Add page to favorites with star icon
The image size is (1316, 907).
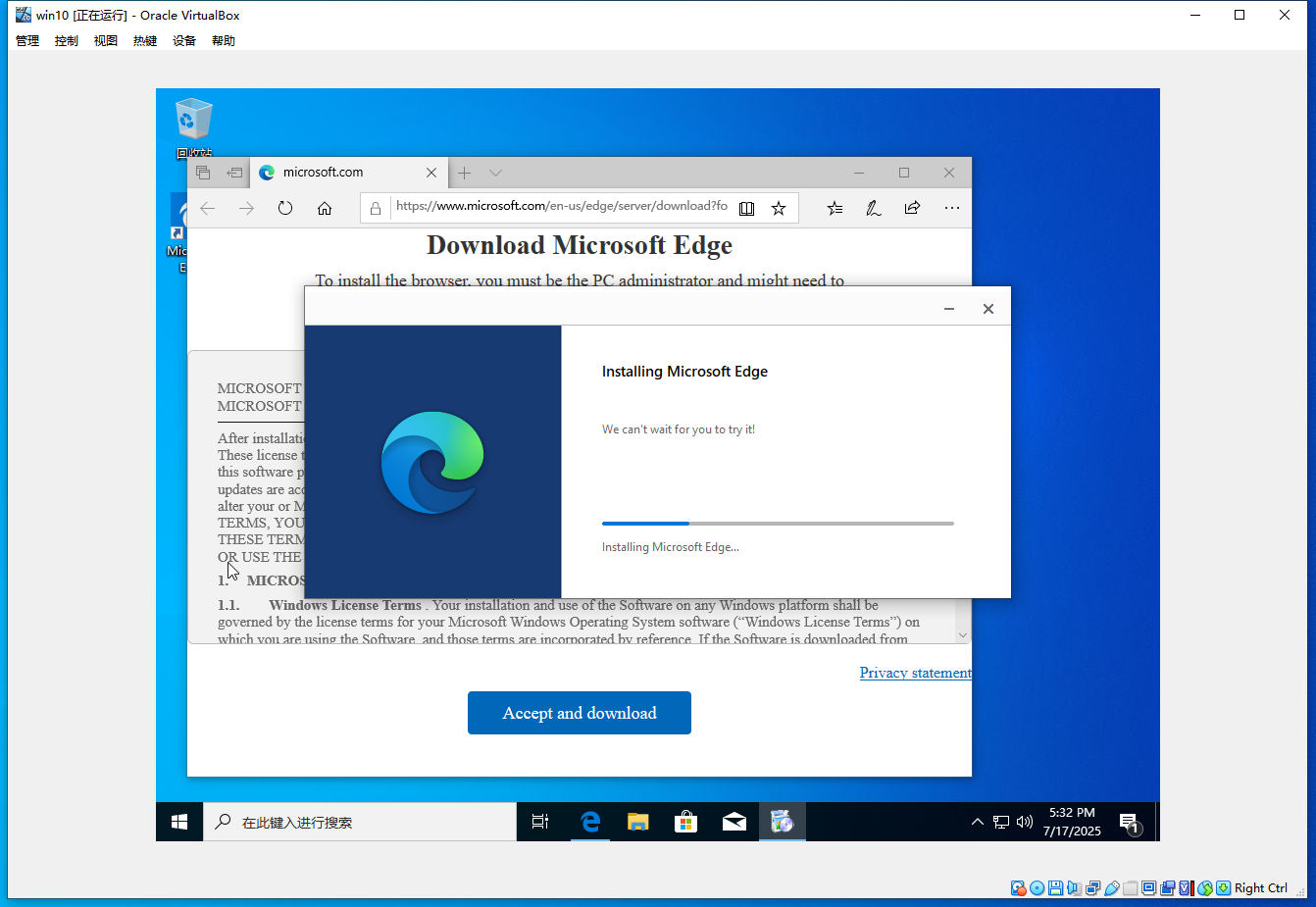coord(779,207)
